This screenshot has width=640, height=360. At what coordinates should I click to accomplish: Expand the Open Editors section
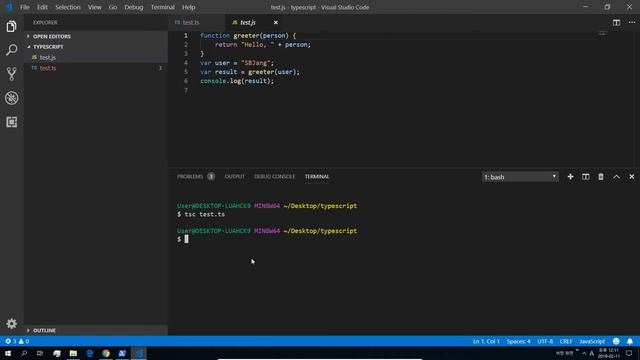(96, 36)
